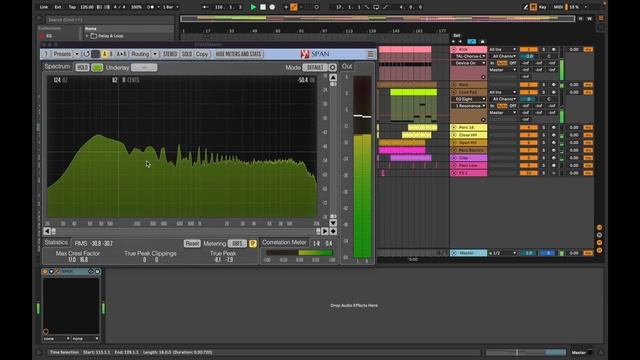This screenshot has height=360, width=640.
Task: Click the browser search field
Action: (109, 20)
